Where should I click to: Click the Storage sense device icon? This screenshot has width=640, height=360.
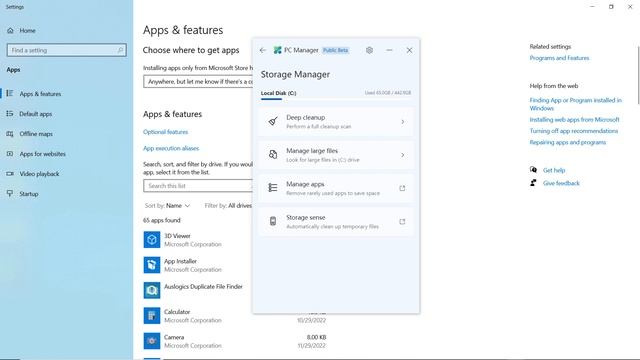coord(273,221)
